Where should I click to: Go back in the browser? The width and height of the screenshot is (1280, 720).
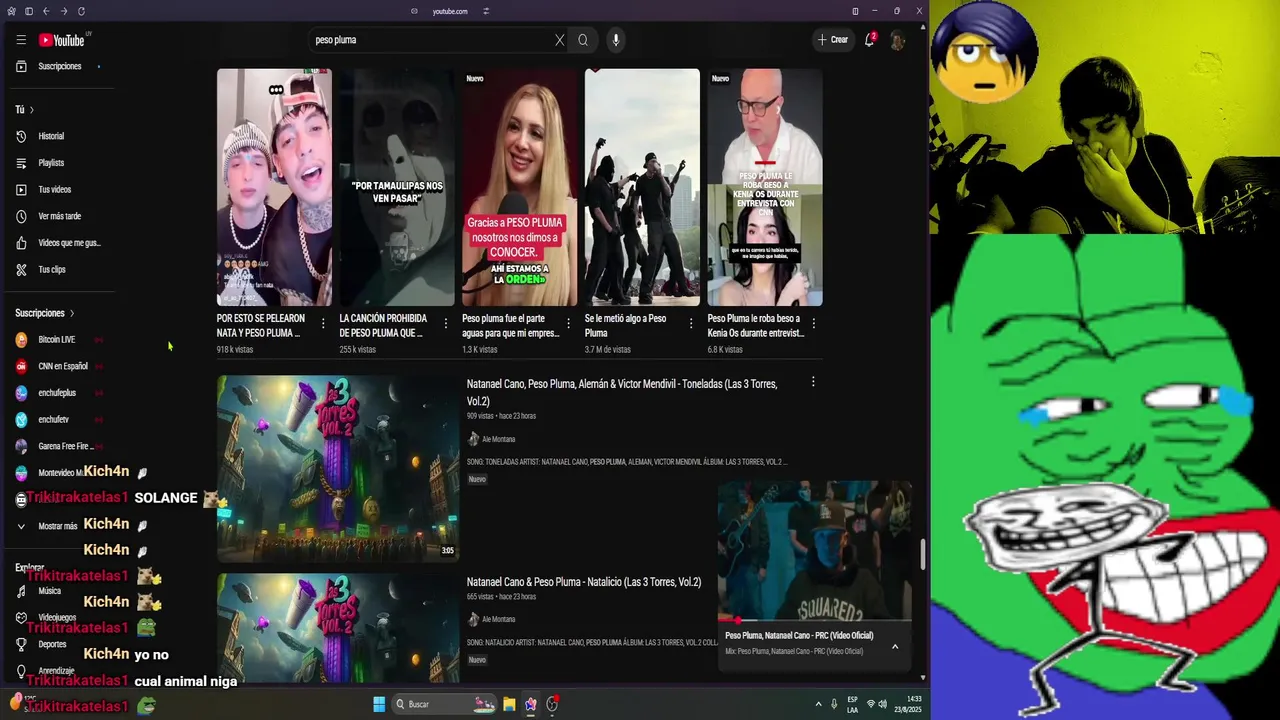(46, 11)
